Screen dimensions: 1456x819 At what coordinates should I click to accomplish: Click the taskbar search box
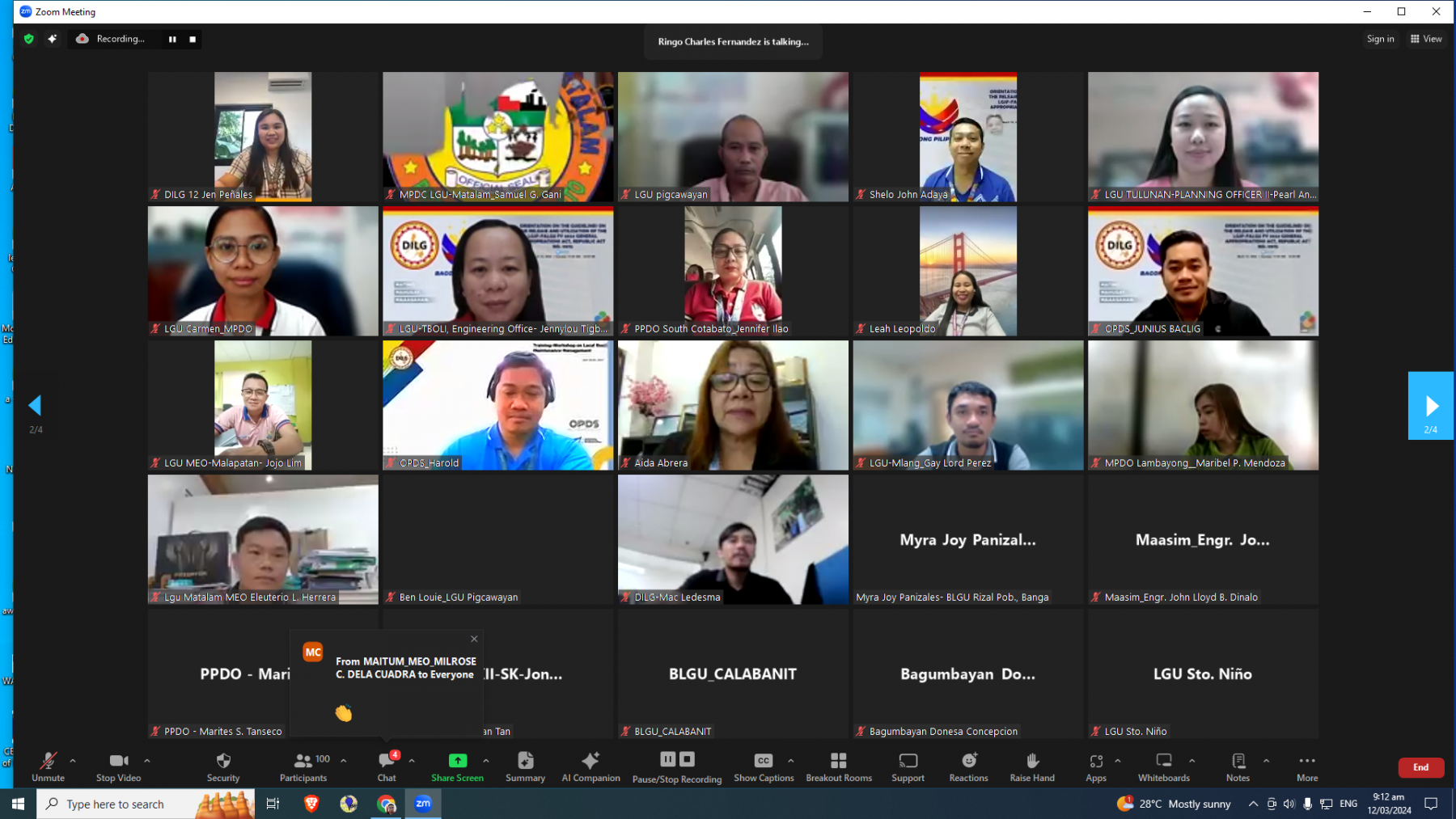coord(146,804)
